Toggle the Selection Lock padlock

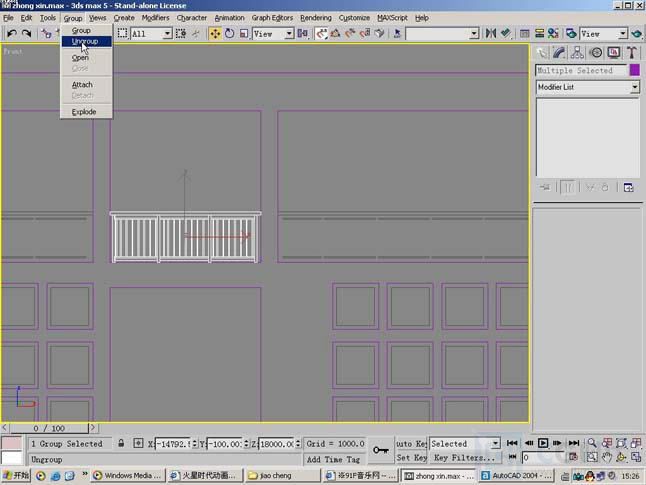(121, 443)
